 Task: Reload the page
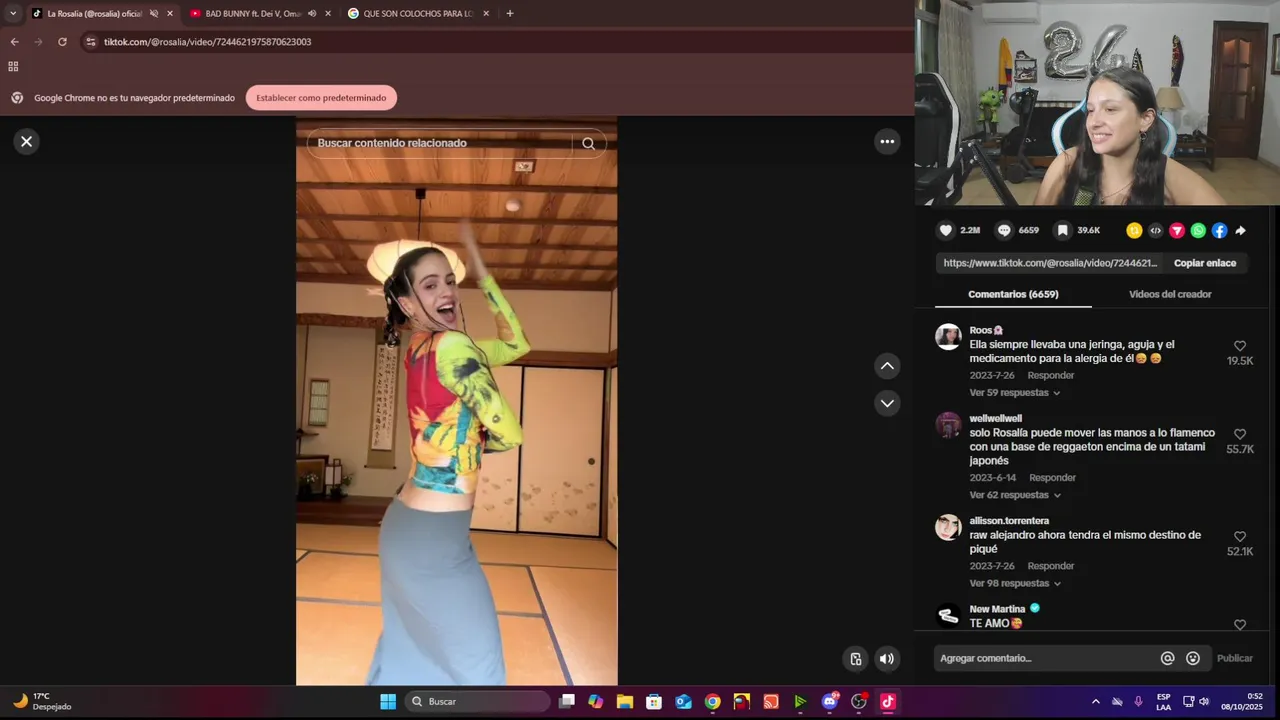pyautogui.click(x=62, y=42)
